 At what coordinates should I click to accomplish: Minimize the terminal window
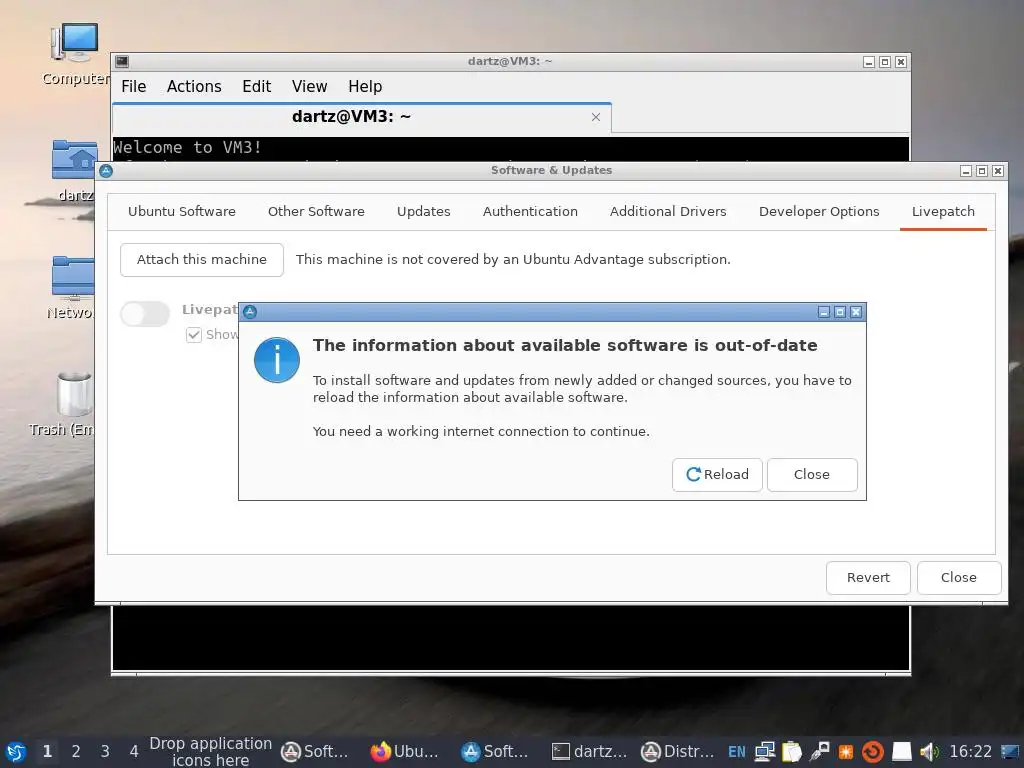(869, 62)
